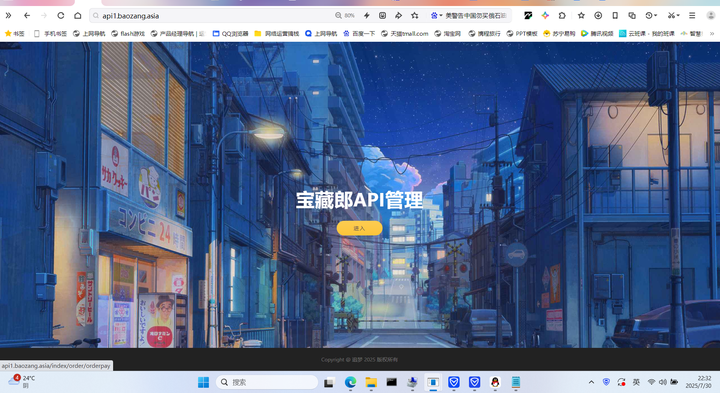Open the puzzle-piece extensions icon
This screenshot has width=720, height=393.
pyautogui.click(x=562, y=16)
